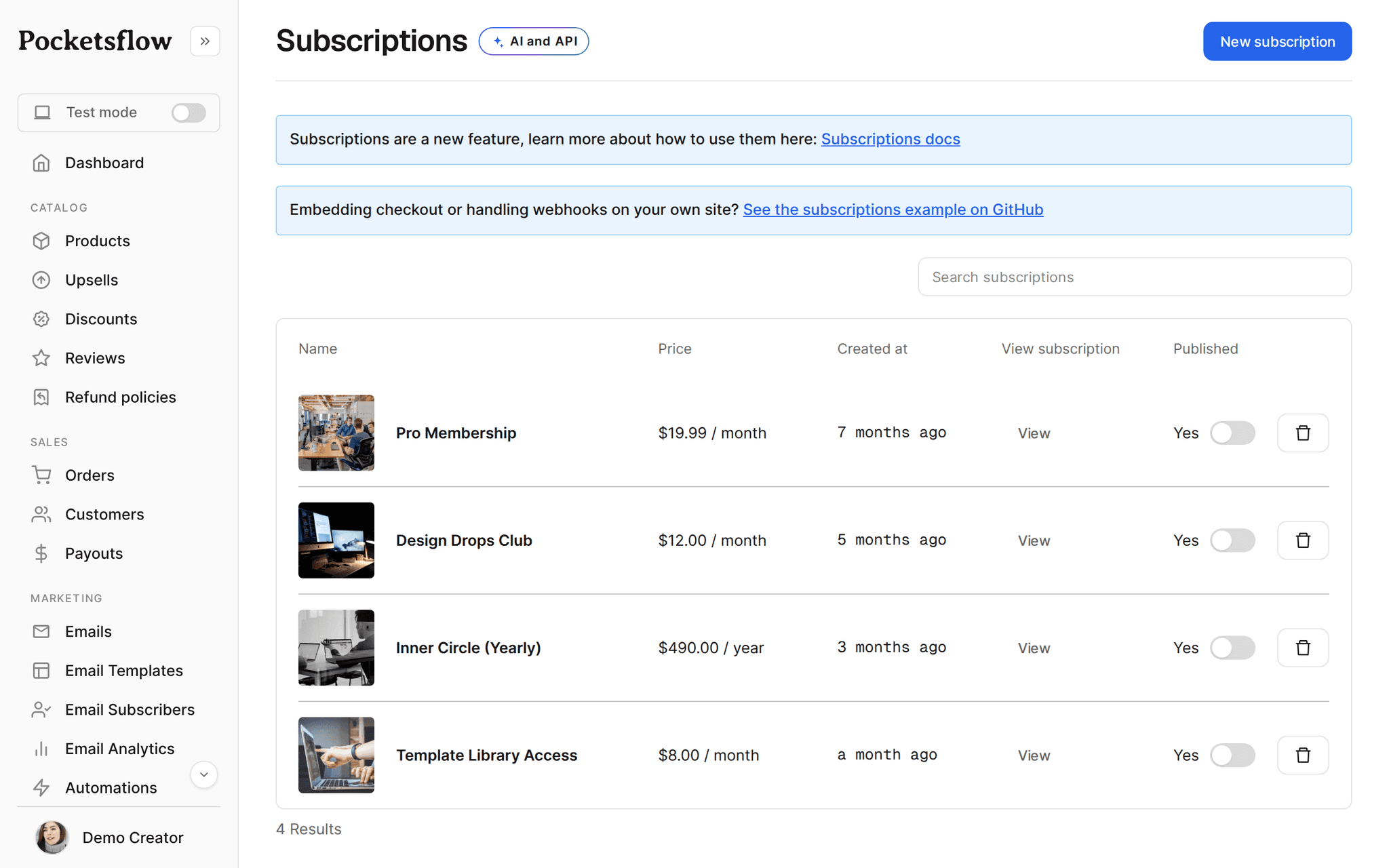
Task: Open subscriptions example on GitHub link
Action: point(893,210)
